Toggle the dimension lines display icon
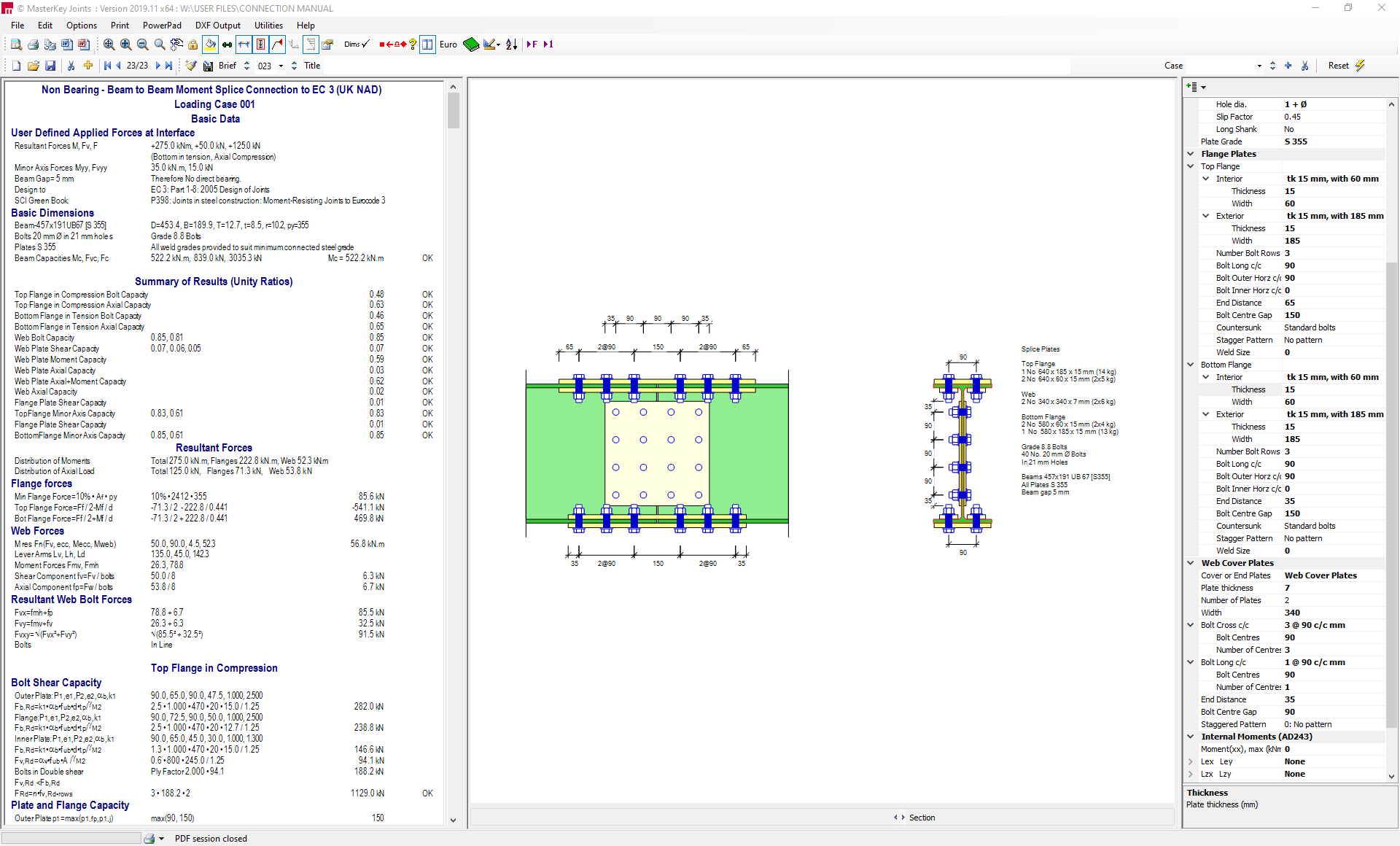Screen dimensions: 1400x846 pyautogui.click(x=244, y=44)
